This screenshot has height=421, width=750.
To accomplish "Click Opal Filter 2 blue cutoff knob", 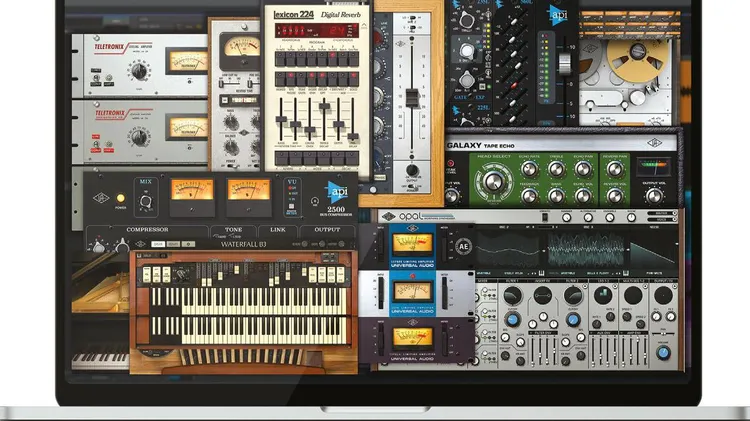I will [573, 320].
